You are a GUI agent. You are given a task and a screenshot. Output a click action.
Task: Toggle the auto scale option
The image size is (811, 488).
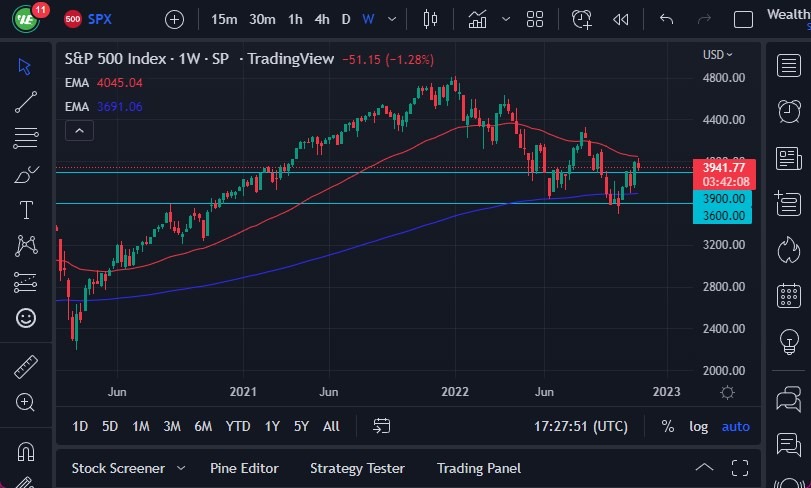[735, 426]
